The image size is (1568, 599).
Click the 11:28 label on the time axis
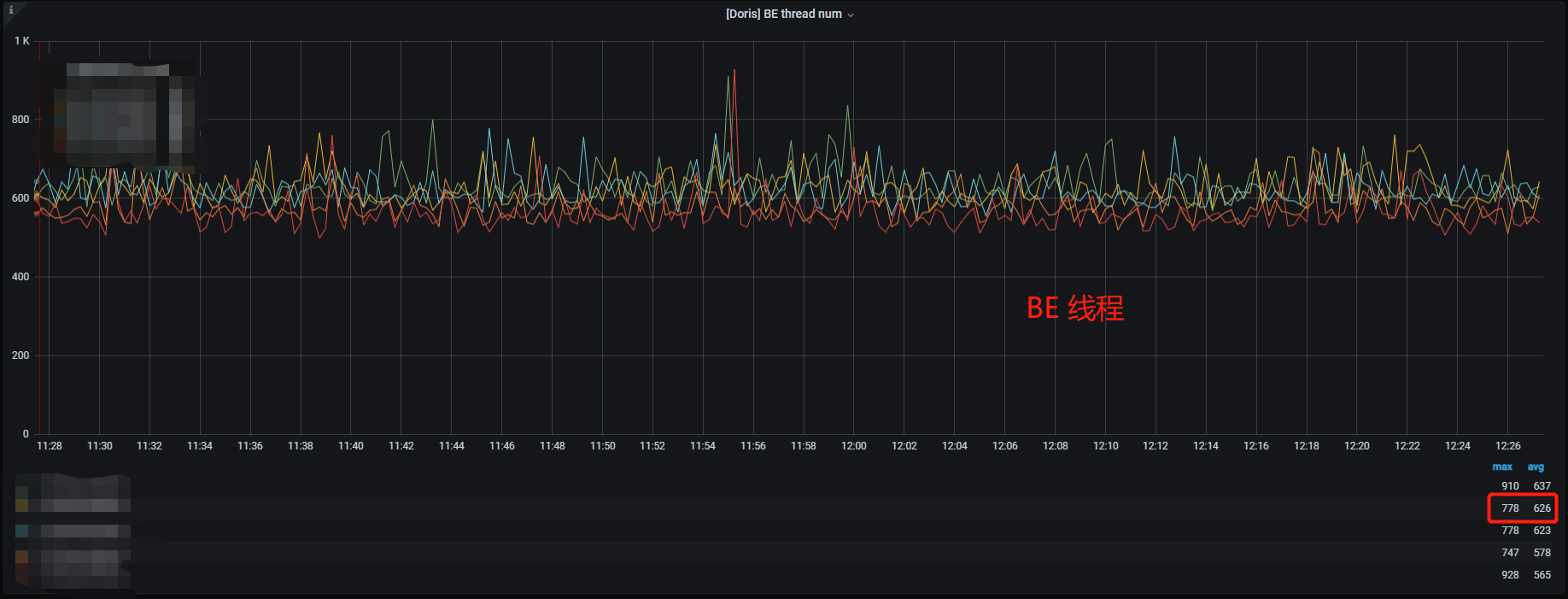pyautogui.click(x=50, y=445)
